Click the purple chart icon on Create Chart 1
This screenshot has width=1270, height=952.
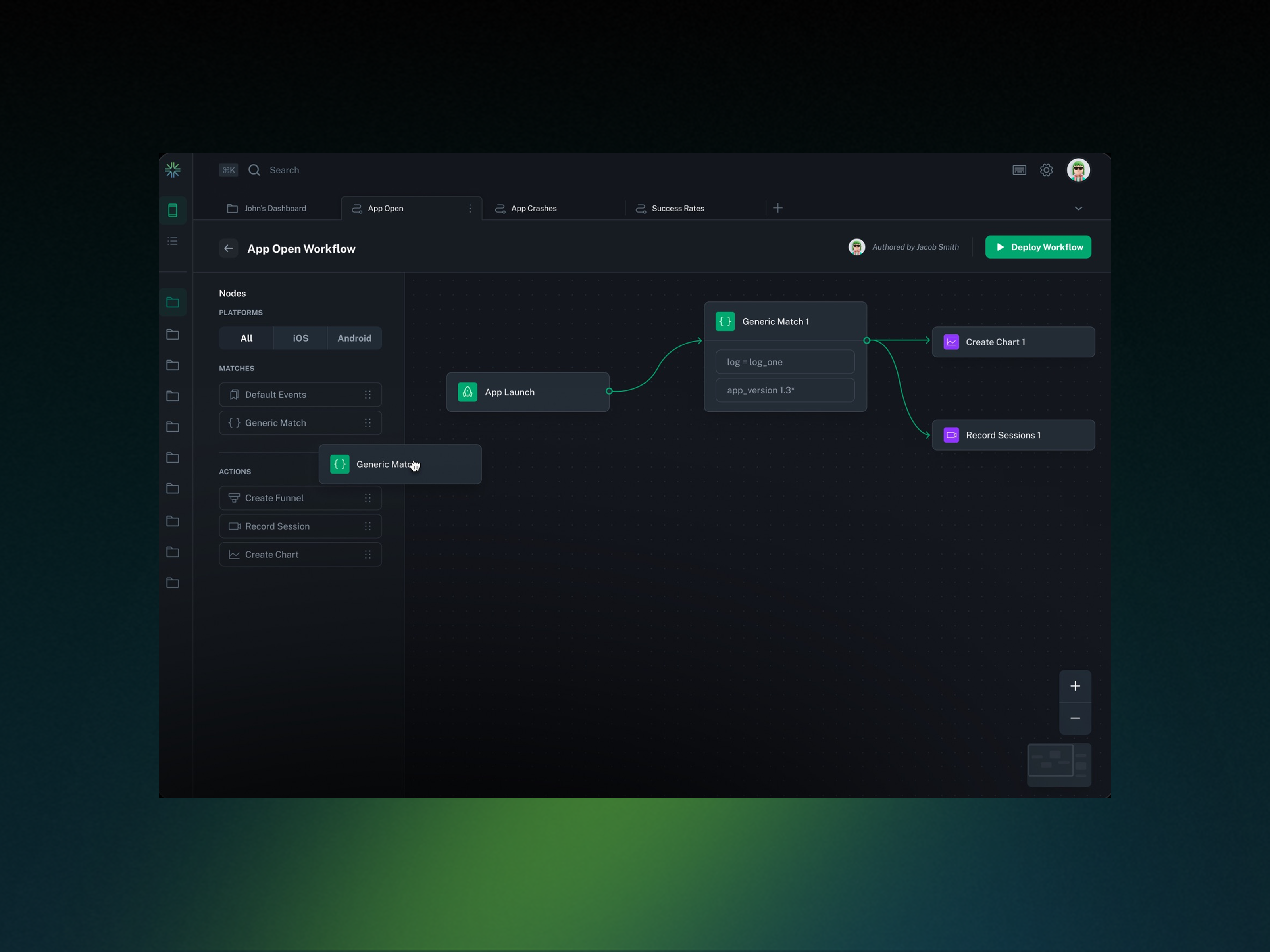tap(951, 342)
